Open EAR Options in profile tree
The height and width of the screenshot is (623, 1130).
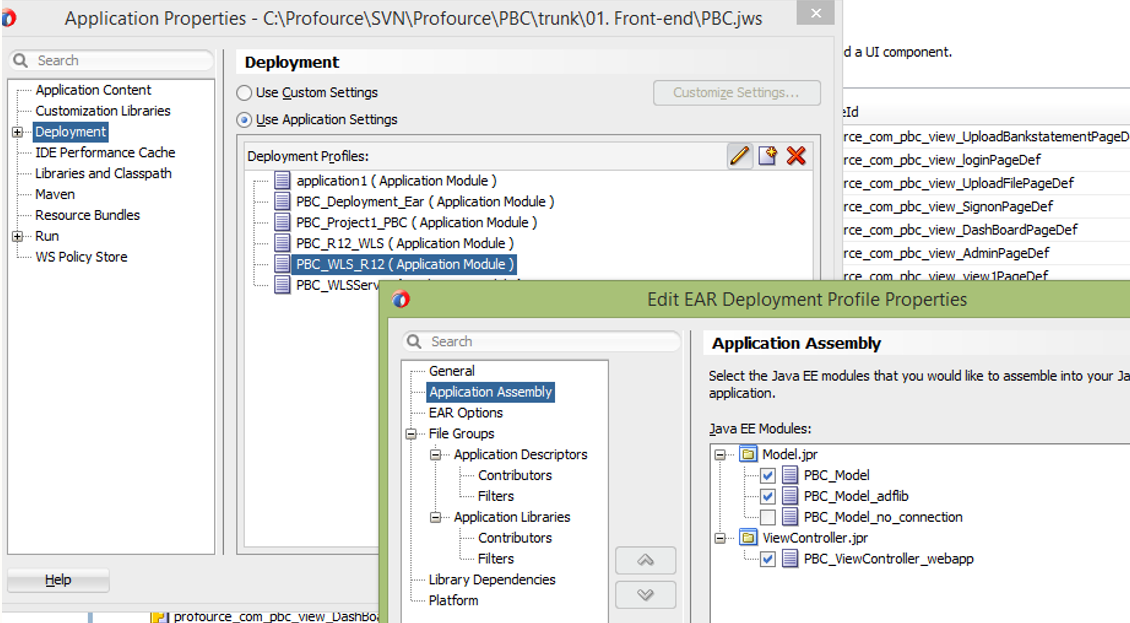click(x=466, y=413)
